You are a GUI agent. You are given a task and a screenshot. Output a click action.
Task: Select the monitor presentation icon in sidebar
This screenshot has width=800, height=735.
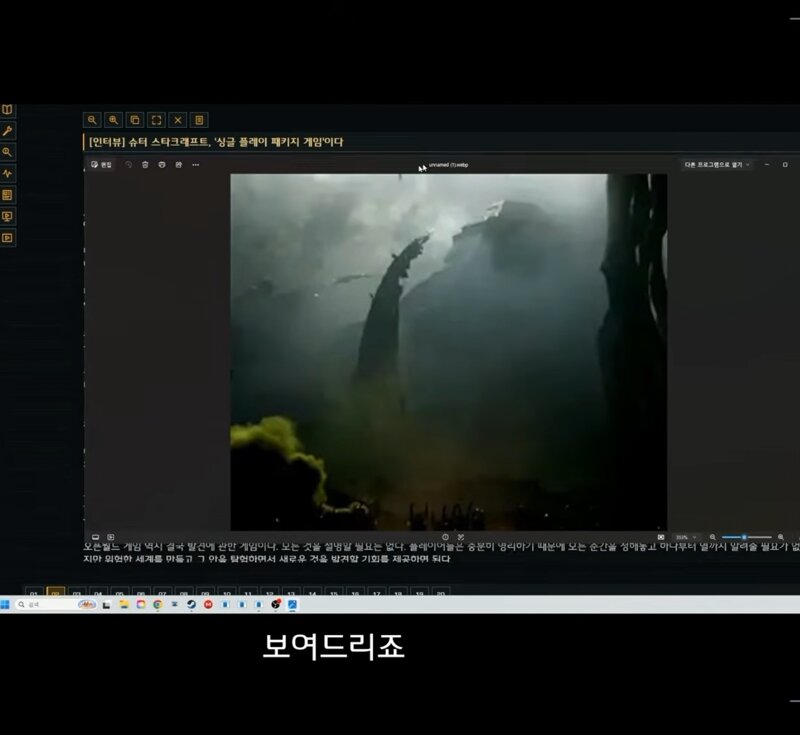click(7, 216)
